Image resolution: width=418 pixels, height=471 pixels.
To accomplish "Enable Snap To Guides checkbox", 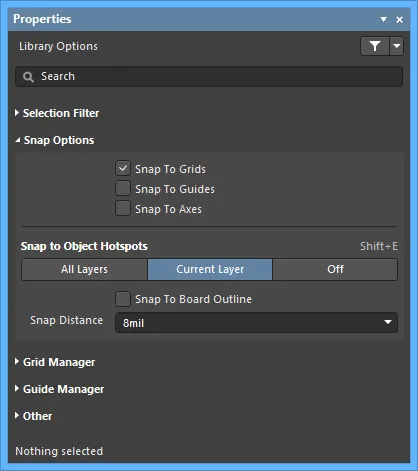I will point(123,188).
